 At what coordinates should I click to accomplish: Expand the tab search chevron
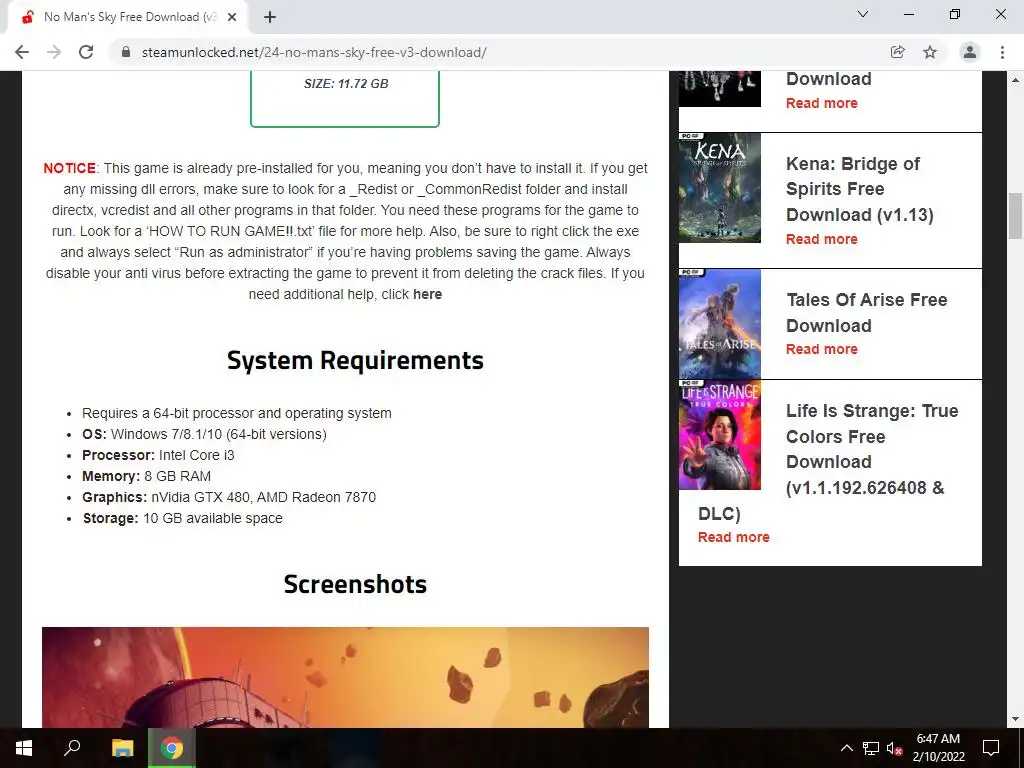[863, 14]
